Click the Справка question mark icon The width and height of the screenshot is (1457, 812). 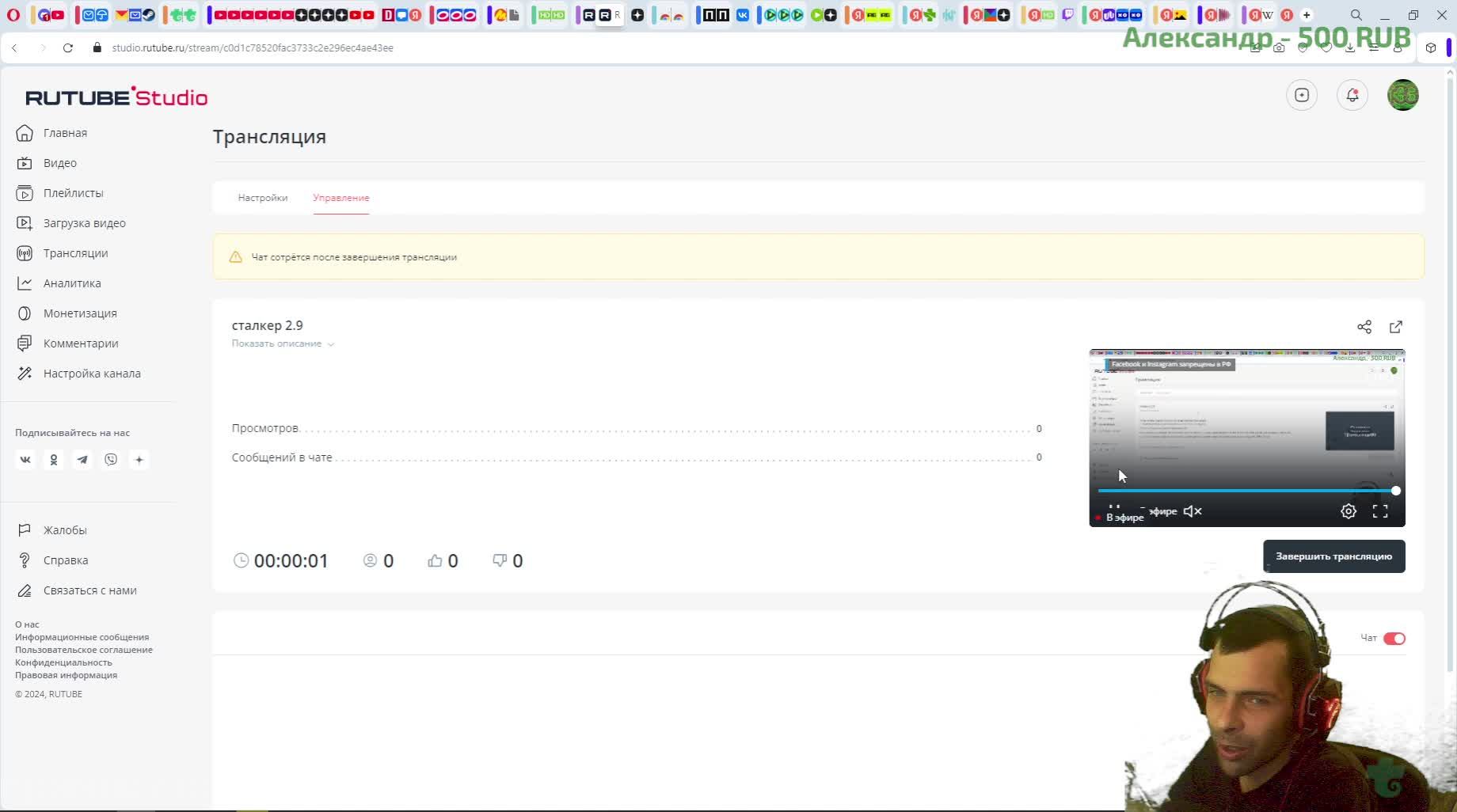[x=25, y=560]
